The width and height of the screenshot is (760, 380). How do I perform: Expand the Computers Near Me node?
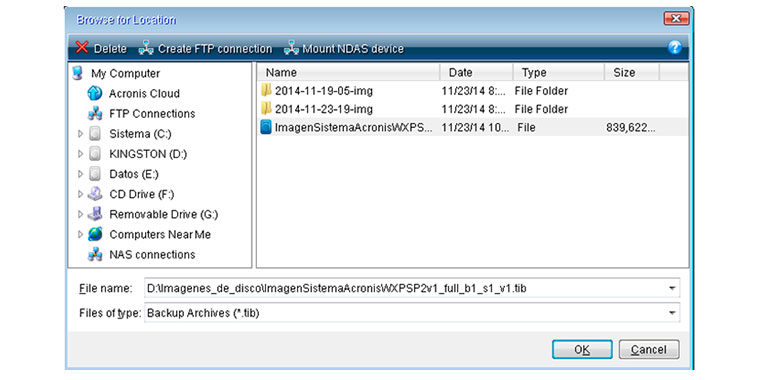pos(80,235)
